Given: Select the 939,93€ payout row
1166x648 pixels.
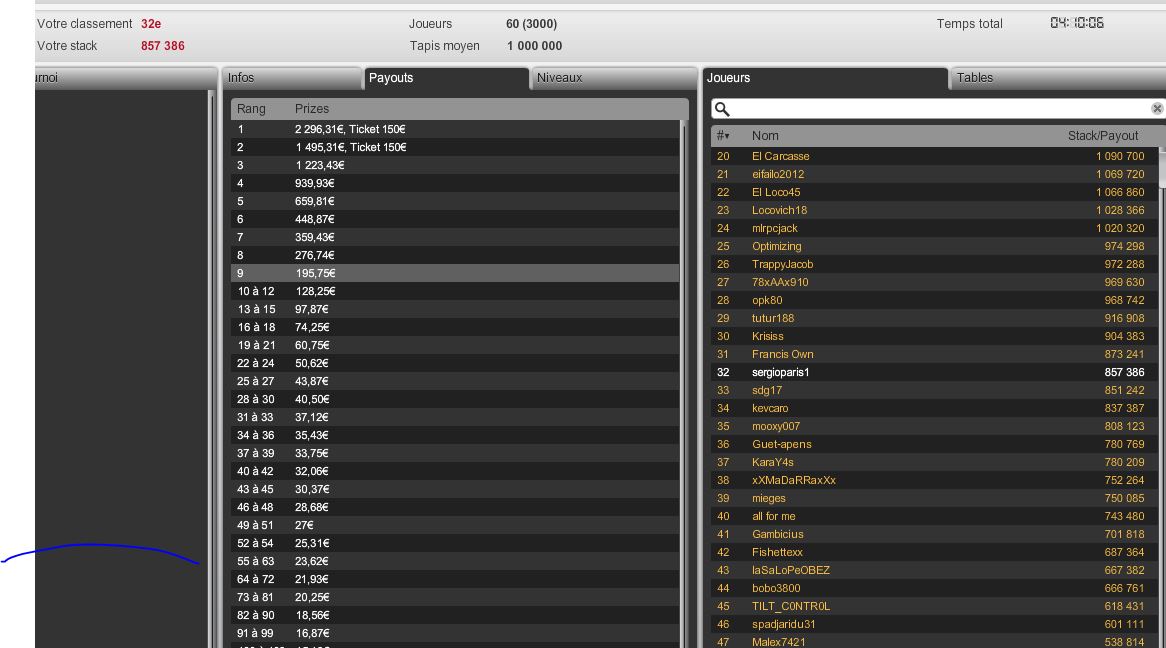Looking at the screenshot, I should click(455, 183).
